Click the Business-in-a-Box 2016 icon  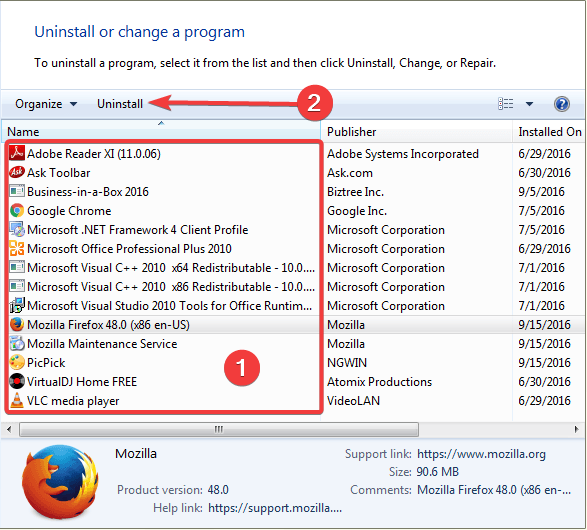point(17,191)
